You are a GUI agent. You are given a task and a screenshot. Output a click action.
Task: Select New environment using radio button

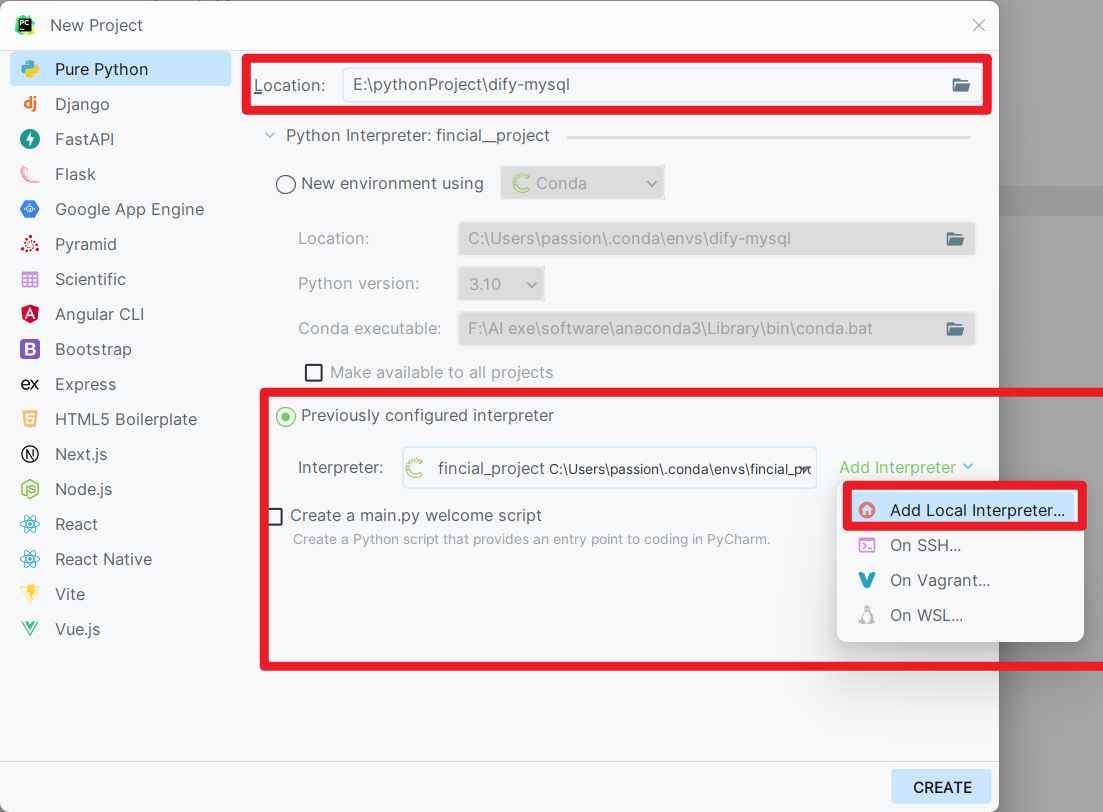point(286,184)
